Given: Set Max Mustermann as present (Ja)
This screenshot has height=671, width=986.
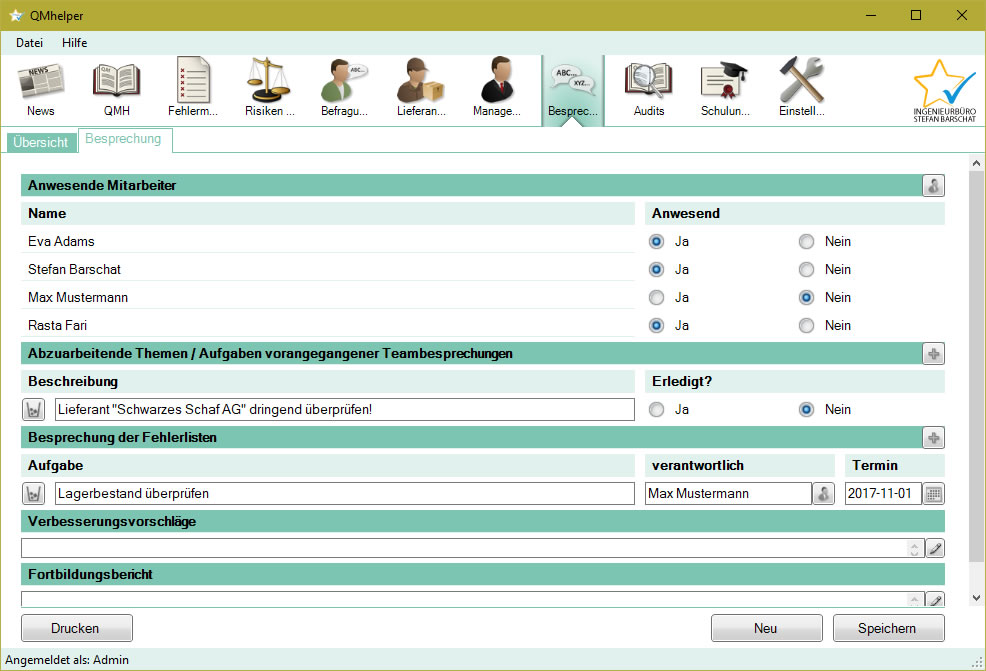Looking at the screenshot, I should click(x=657, y=297).
